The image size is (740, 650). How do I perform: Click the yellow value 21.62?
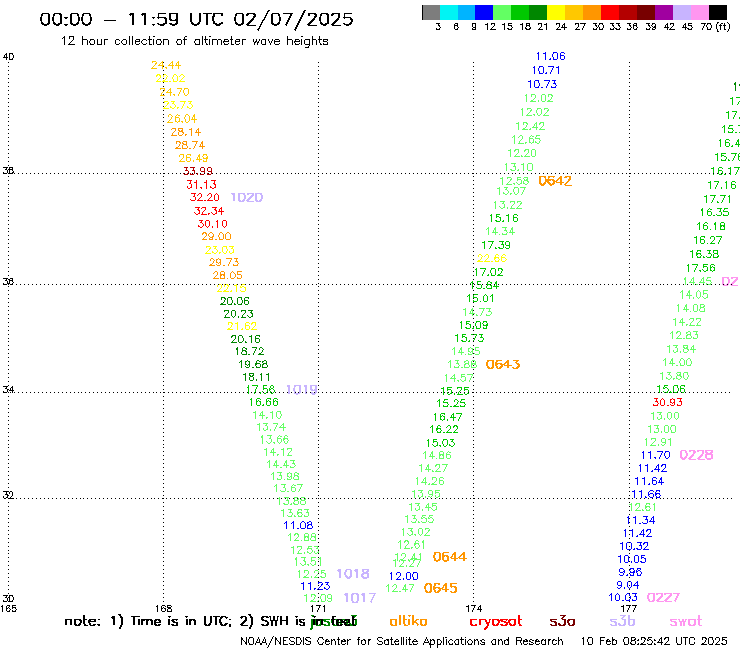click(x=242, y=326)
